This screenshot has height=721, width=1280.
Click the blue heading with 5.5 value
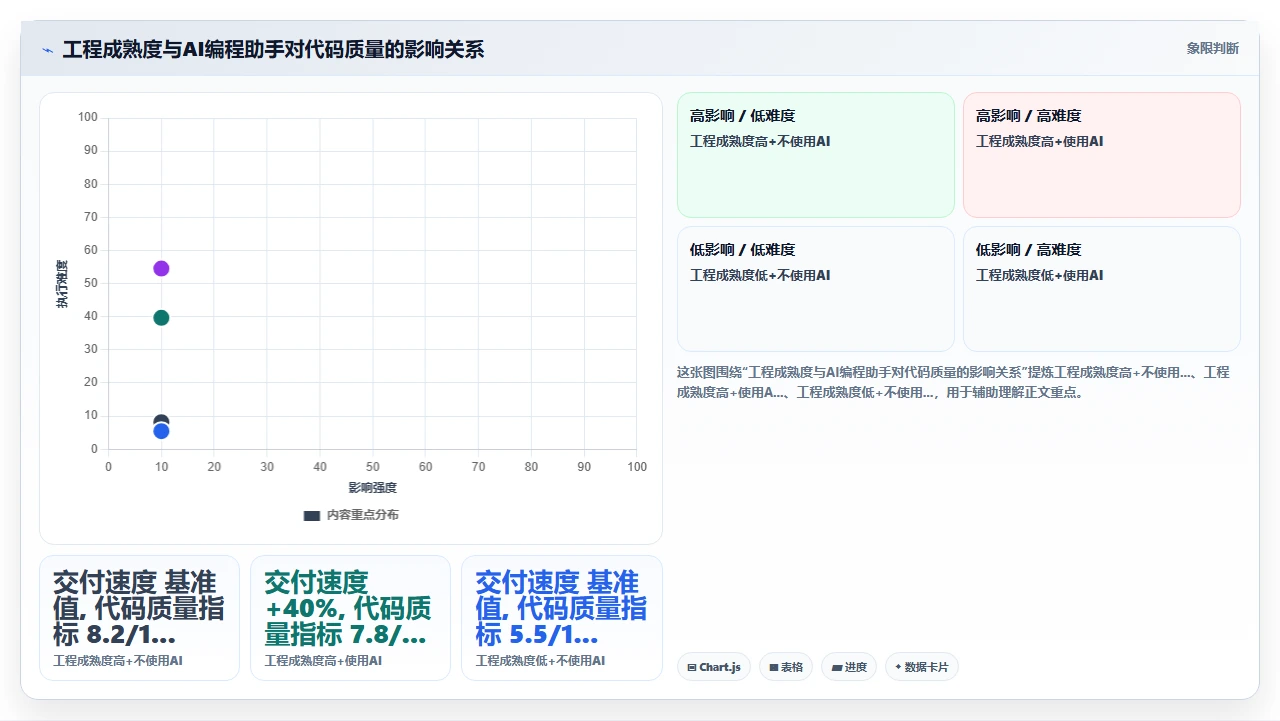coord(561,608)
